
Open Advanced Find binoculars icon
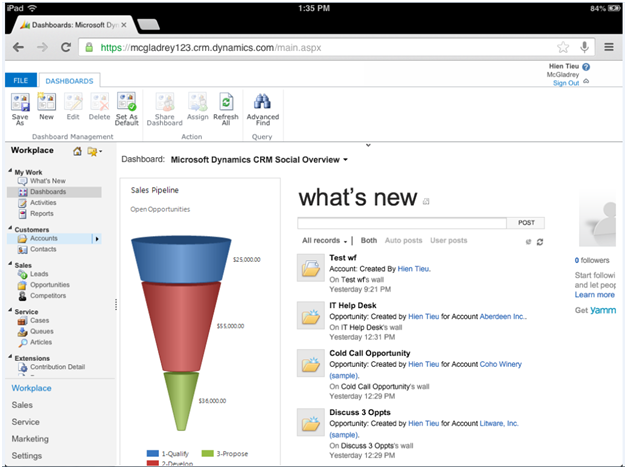point(262,102)
